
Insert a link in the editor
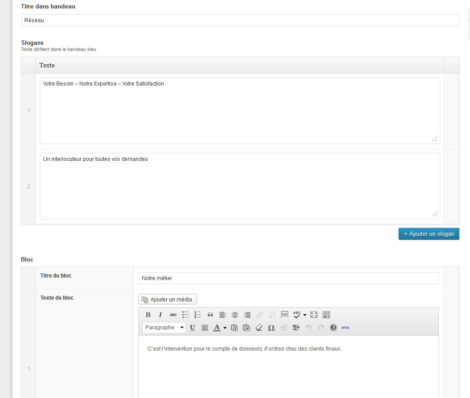pos(260,315)
